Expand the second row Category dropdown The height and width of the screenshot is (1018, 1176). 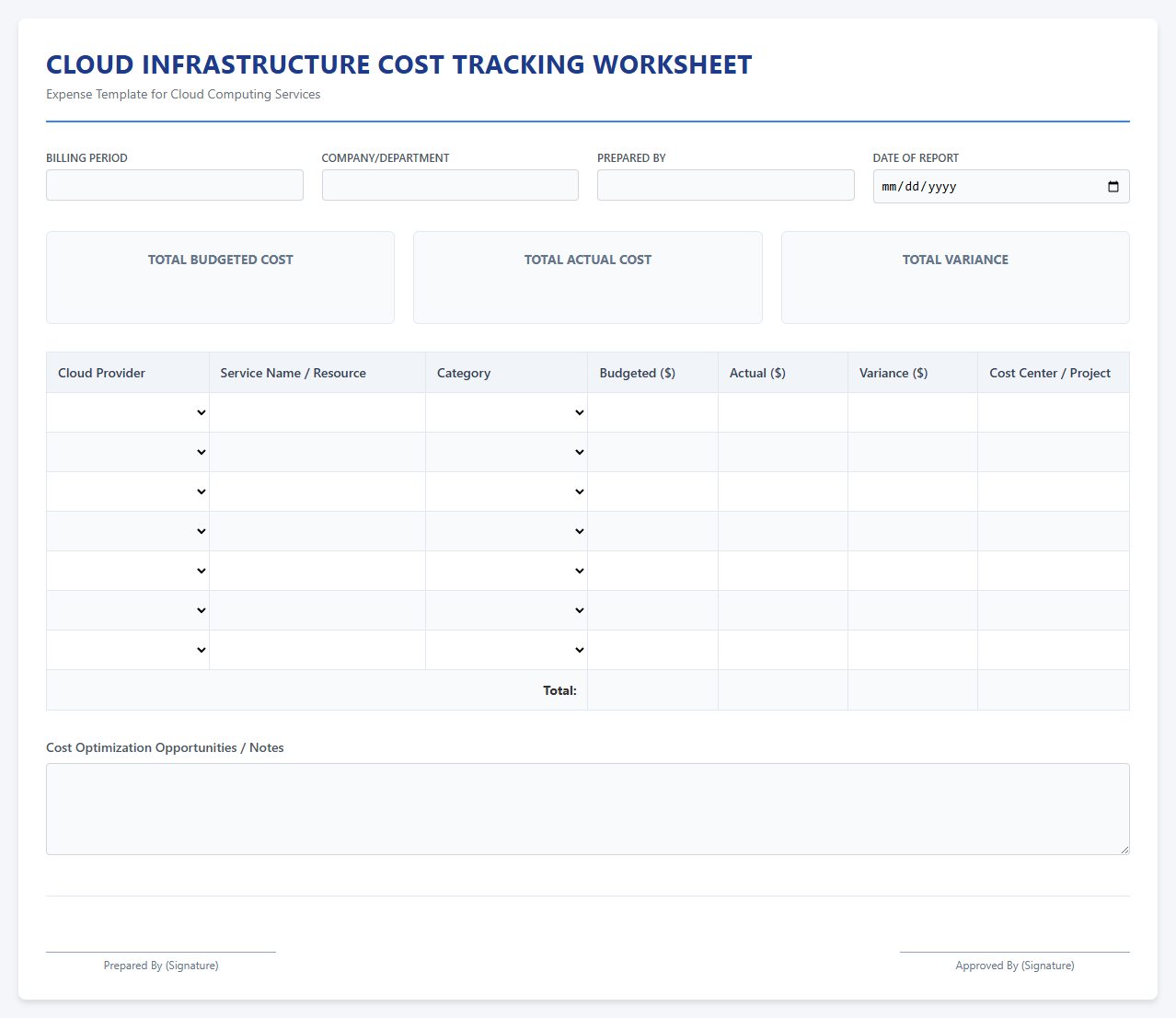click(506, 452)
